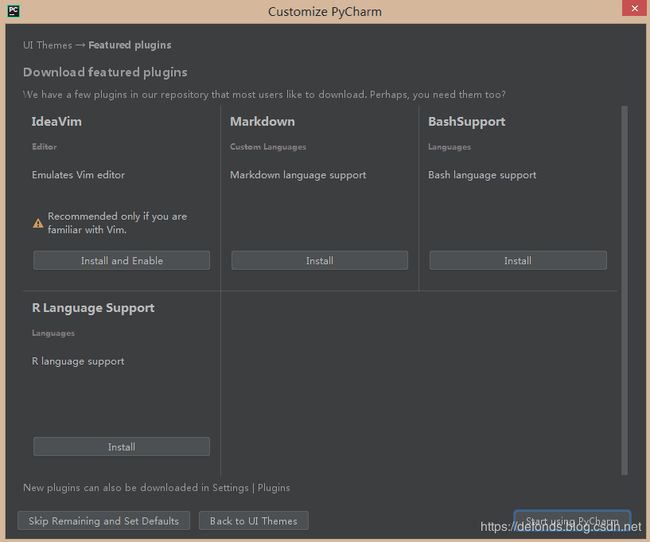
Task: Install and Enable the IdeaVim plugin
Action: point(121,260)
